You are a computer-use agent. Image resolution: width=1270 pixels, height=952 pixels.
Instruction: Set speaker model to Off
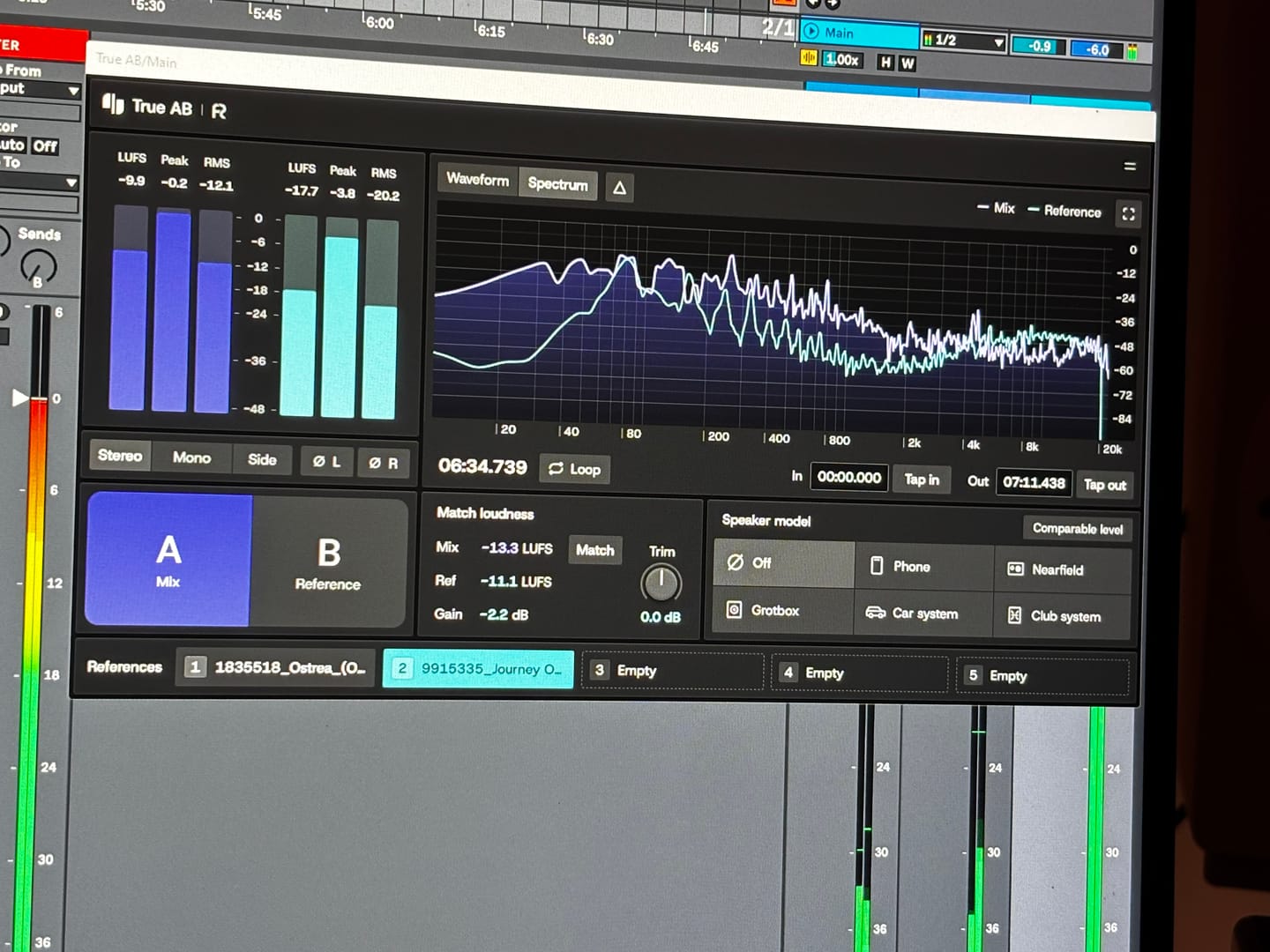point(784,563)
